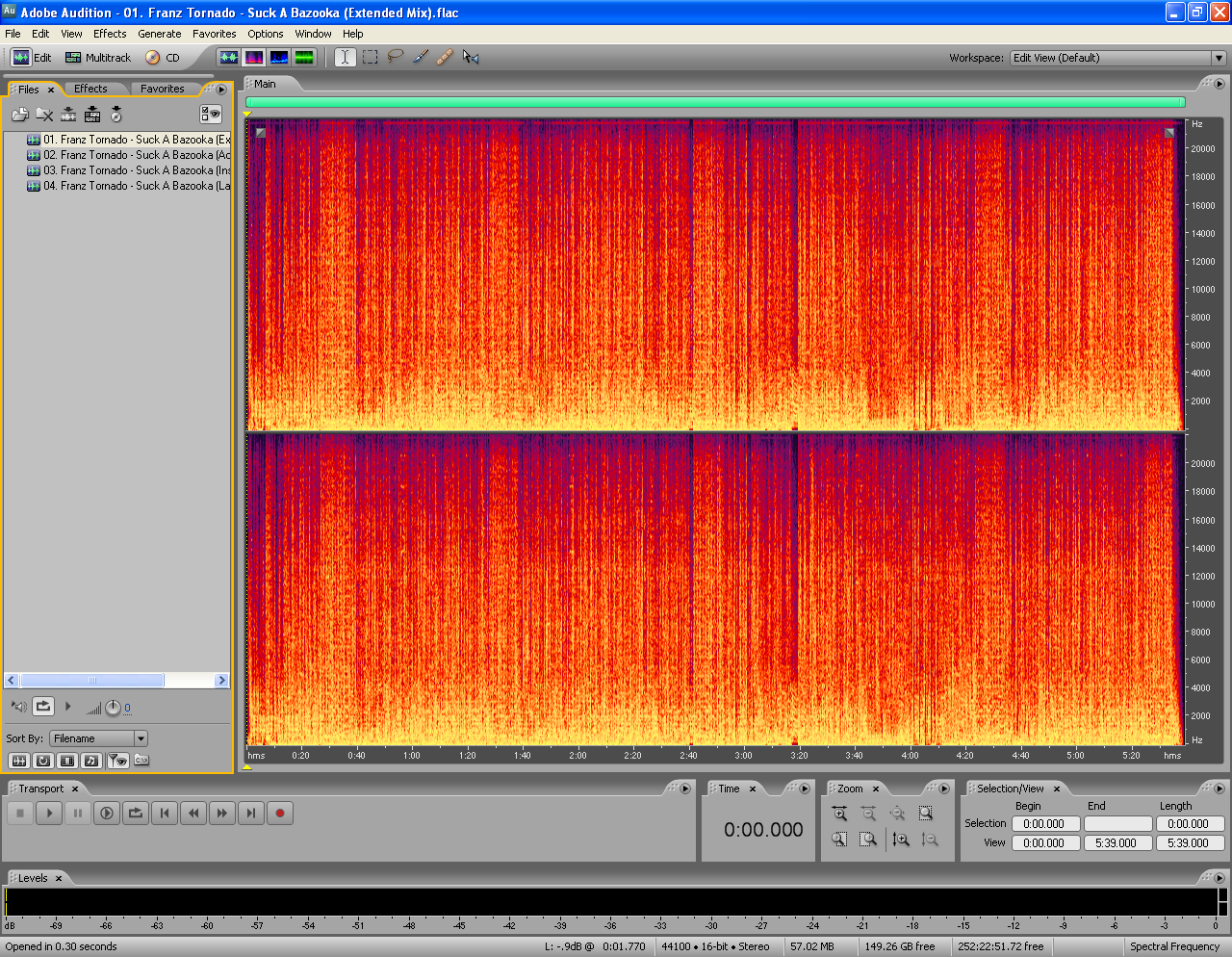Switch to the Favorites tab
The width and height of the screenshot is (1232, 957).
click(x=162, y=89)
